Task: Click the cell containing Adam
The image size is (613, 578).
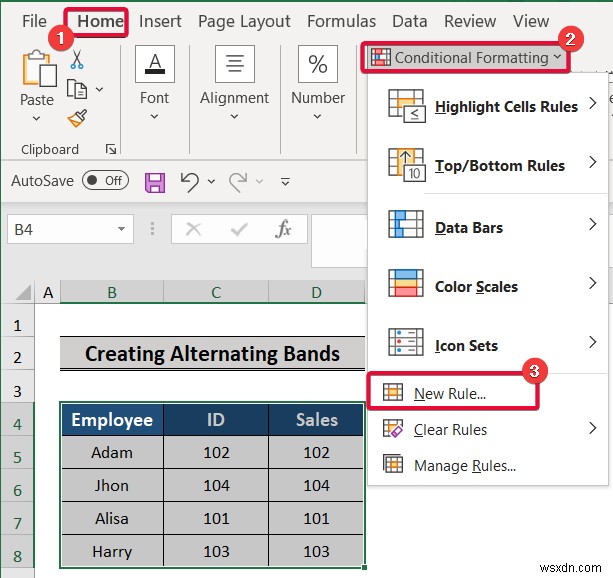Action: click(112, 452)
